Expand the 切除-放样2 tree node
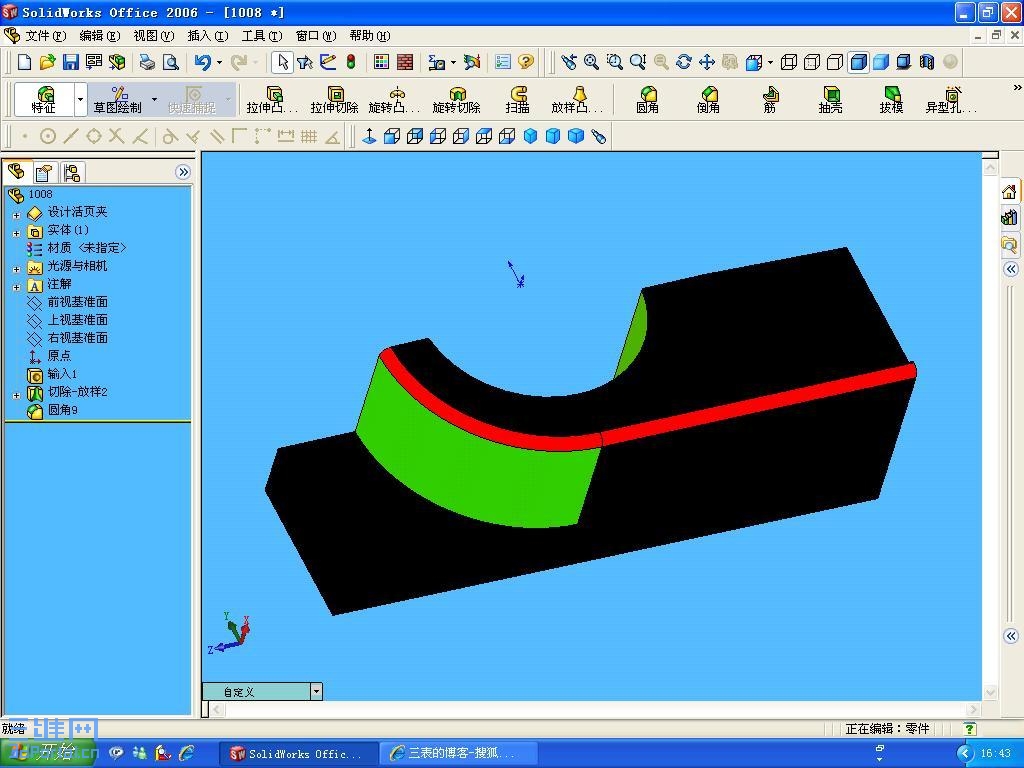Screen dimensions: 1024x768 coord(16,395)
